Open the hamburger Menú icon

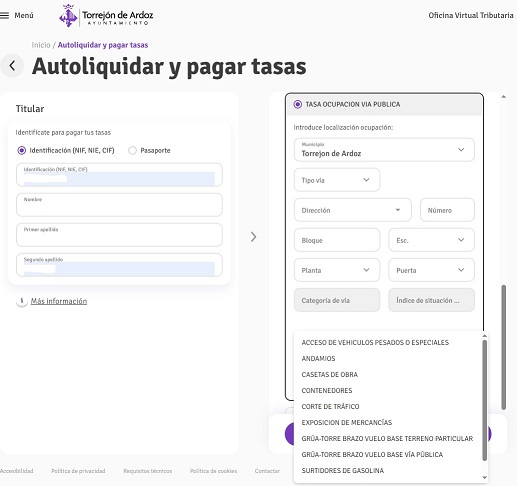pos(4,15)
